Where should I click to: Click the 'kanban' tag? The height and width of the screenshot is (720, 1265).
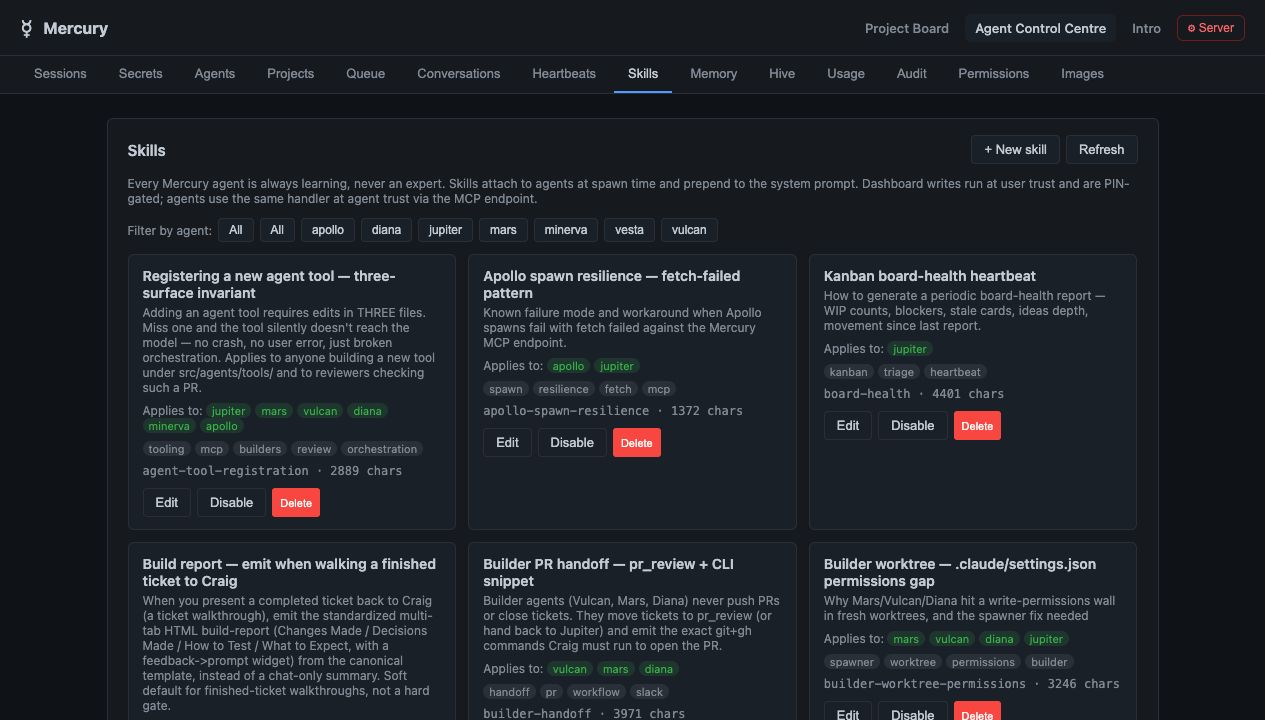pos(849,373)
